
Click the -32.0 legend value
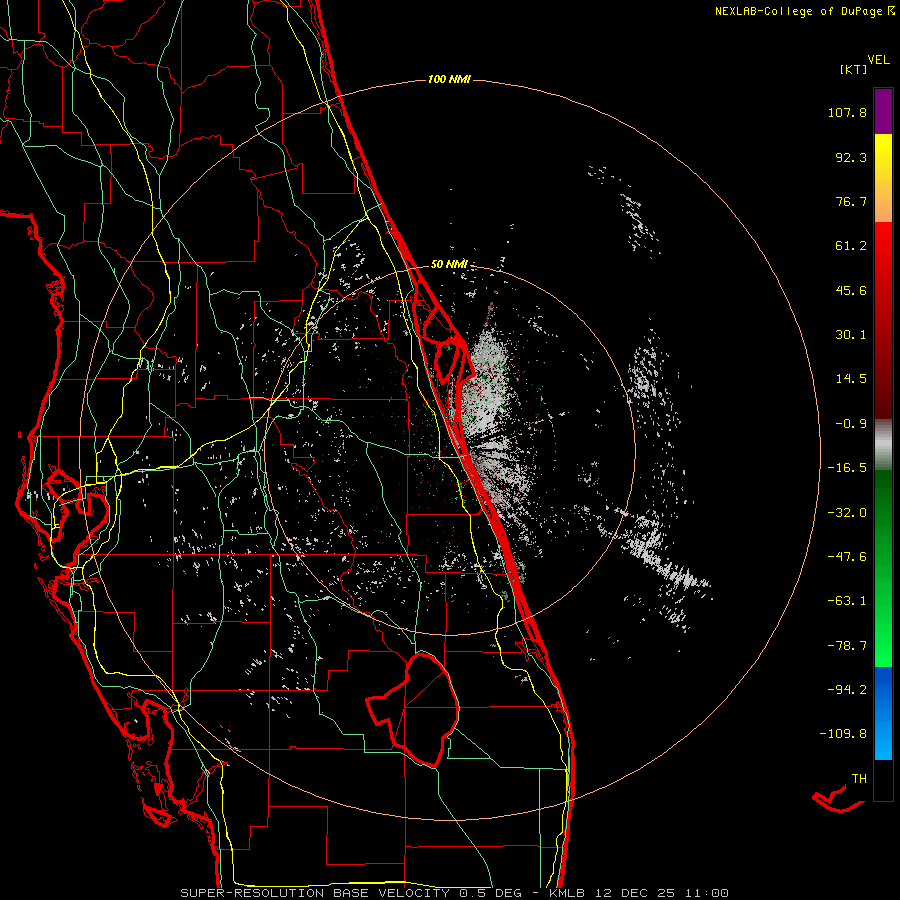[847, 513]
